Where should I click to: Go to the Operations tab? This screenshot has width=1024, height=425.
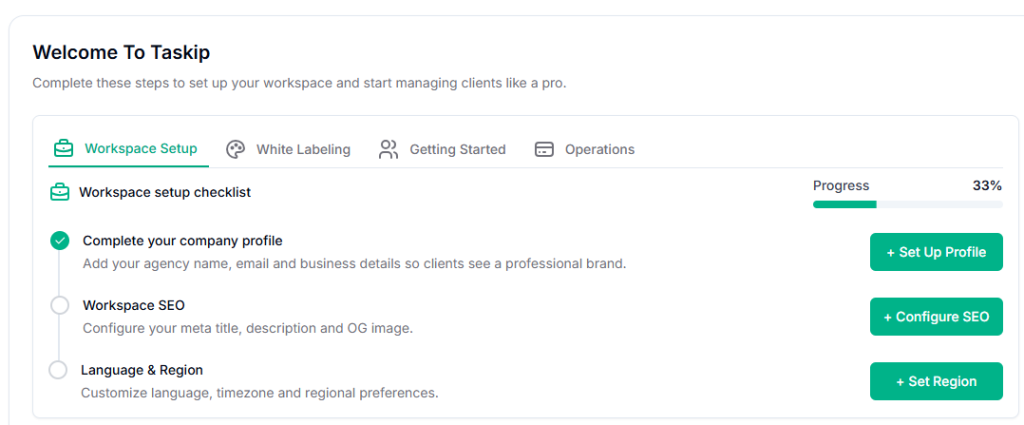coord(599,149)
